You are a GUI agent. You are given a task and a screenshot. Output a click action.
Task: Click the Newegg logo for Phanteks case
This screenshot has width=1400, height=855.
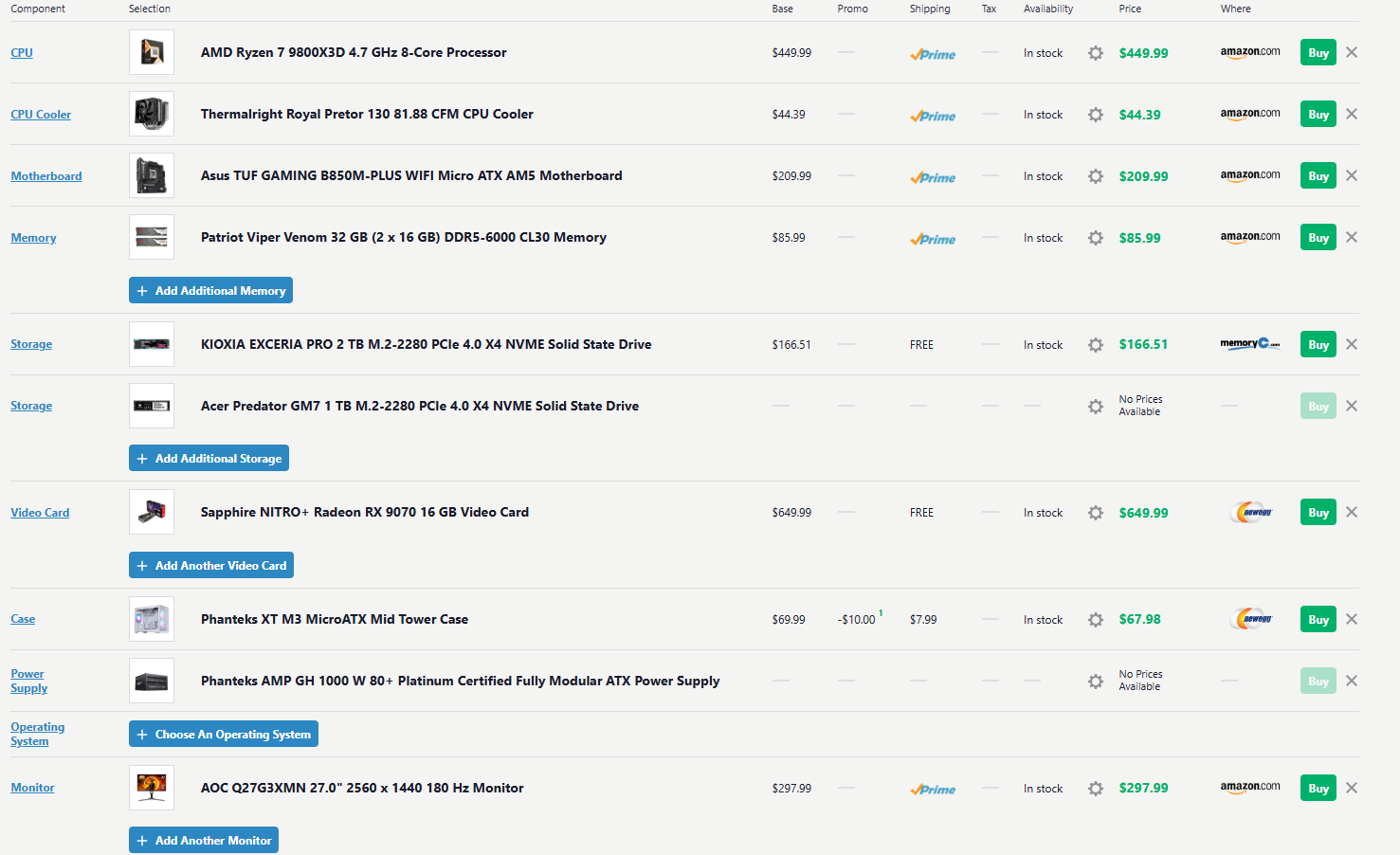click(1251, 620)
